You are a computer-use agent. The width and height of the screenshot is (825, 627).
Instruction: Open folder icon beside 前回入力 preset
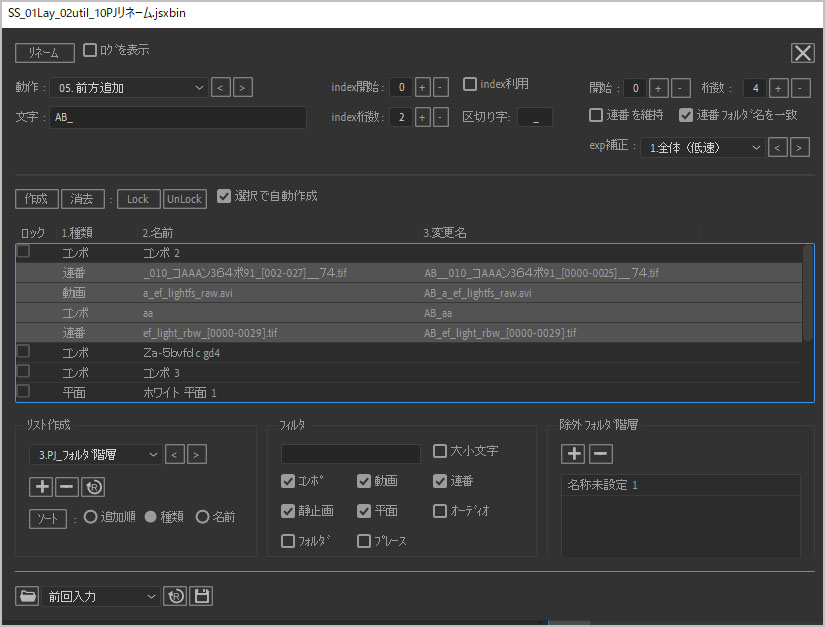[x=27, y=596]
